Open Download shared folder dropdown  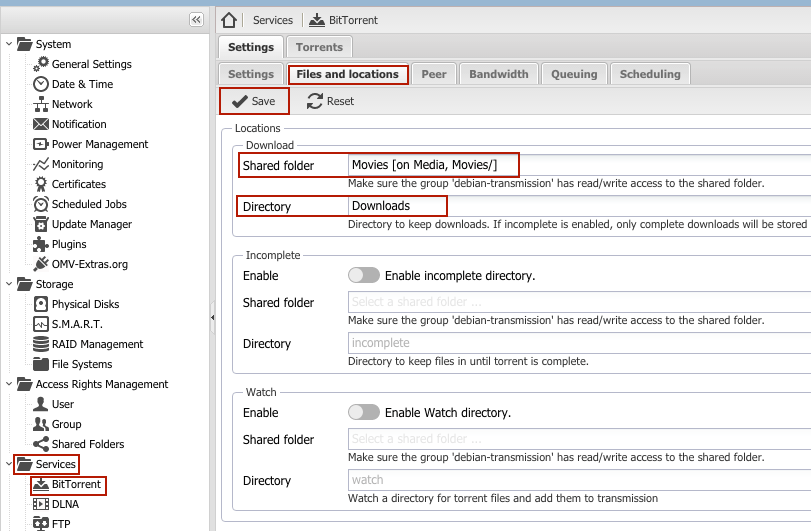[x=579, y=165]
